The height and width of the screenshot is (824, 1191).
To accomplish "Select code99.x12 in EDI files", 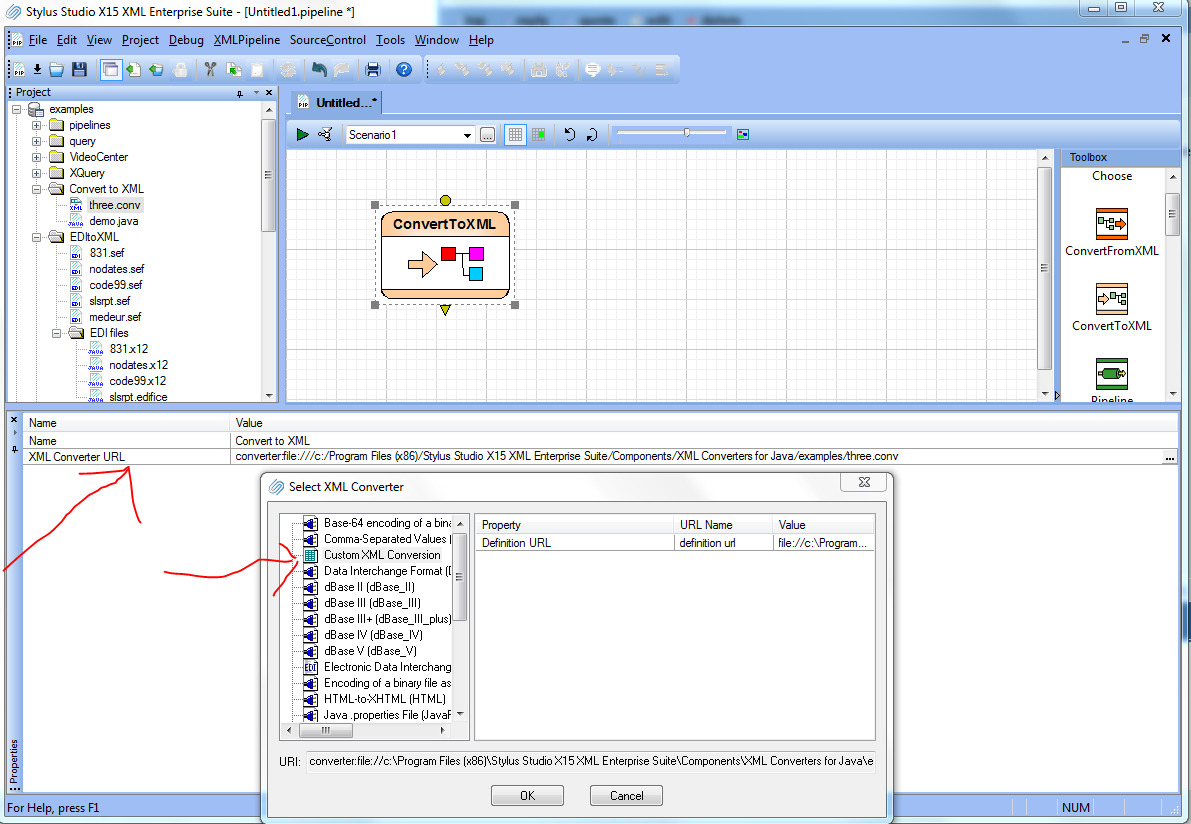I will [137, 381].
